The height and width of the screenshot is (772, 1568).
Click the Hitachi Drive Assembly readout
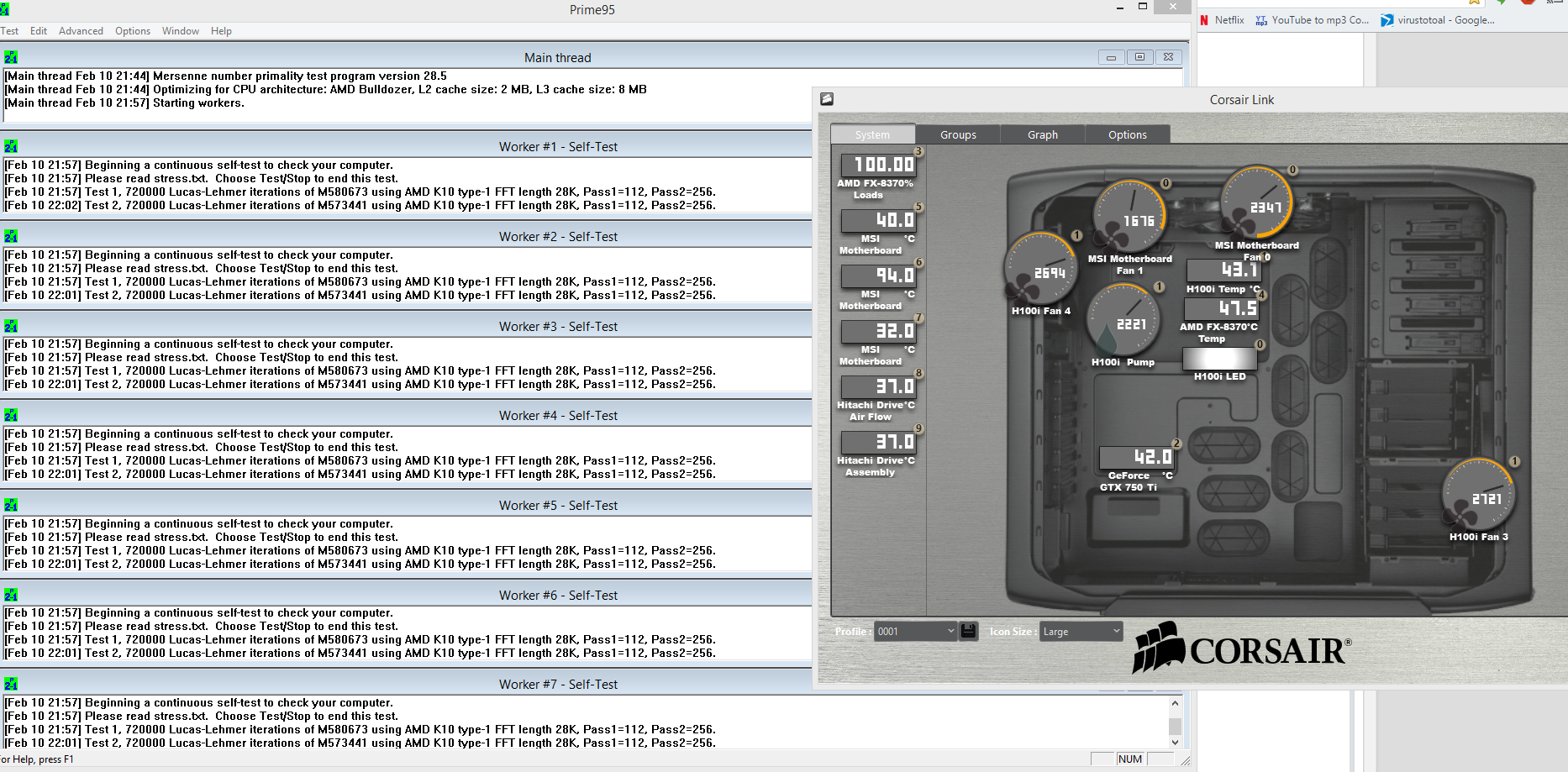(878, 442)
